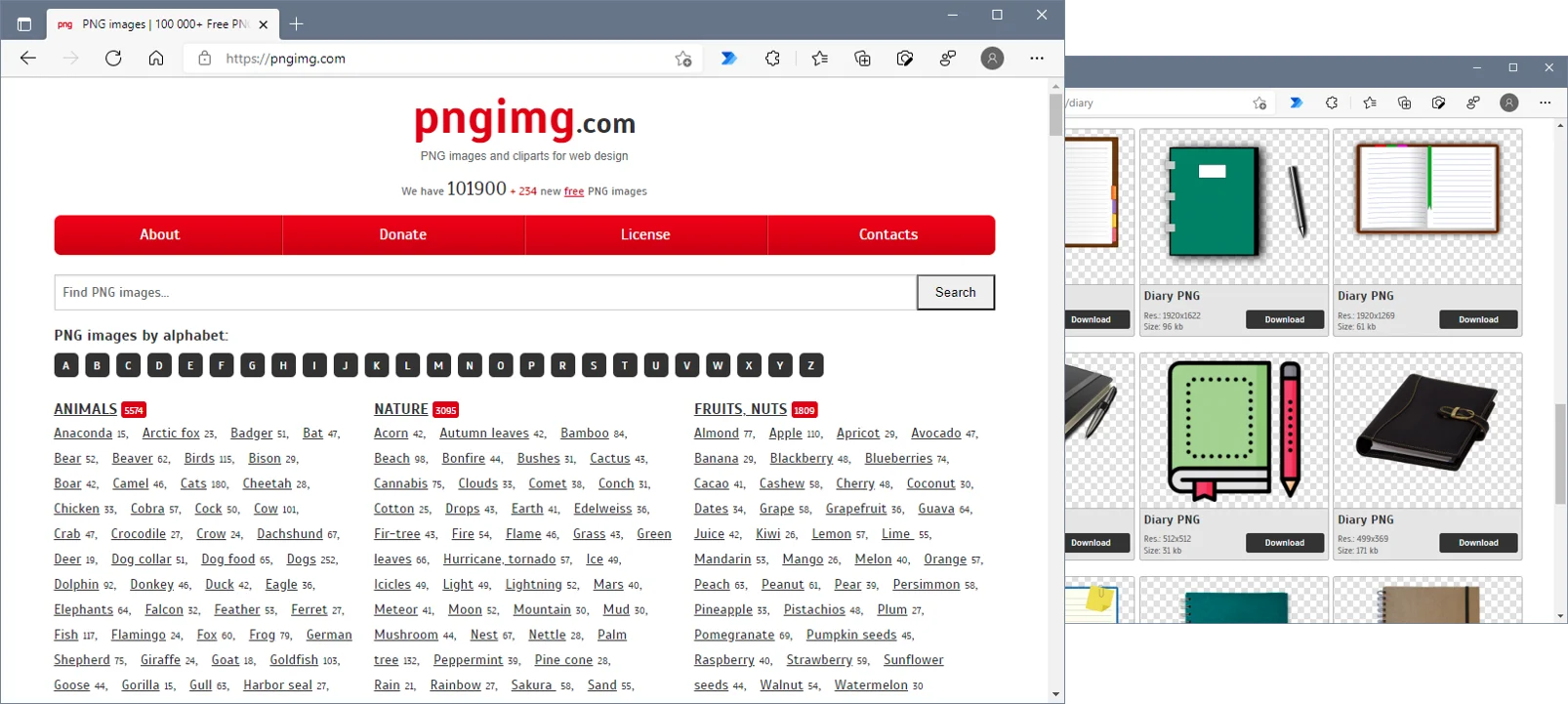The image size is (1568, 704).
Task: Click the Find PNG images input field
Action: click(x=485, y=292)
